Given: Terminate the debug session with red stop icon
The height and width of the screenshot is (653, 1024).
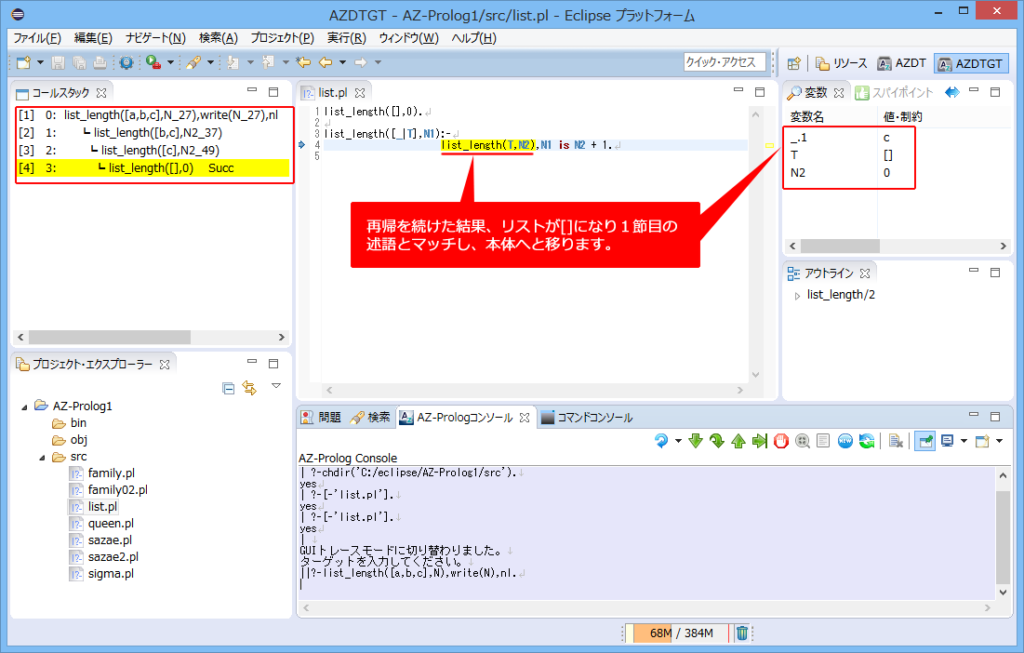Looking at the screenshot, I should point(780,441).
